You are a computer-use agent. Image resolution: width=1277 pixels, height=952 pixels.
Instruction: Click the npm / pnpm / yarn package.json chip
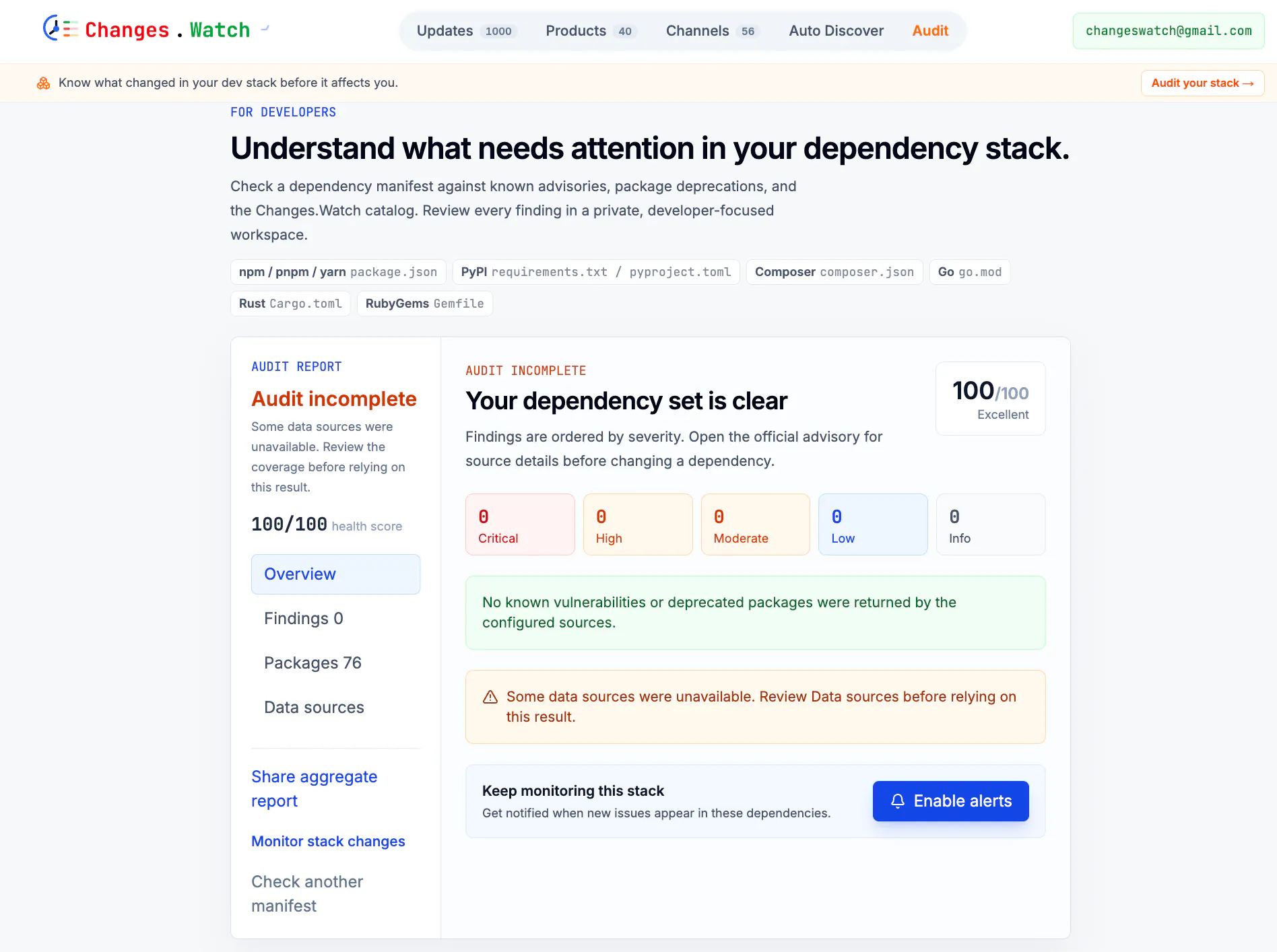(x=338, y=272)
